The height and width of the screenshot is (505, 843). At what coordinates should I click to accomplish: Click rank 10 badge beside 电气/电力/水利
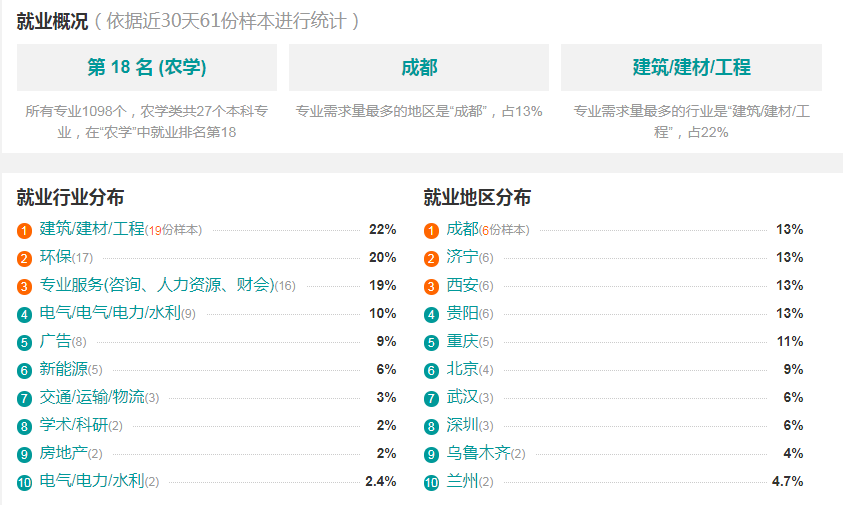click(x=24, y=482)
